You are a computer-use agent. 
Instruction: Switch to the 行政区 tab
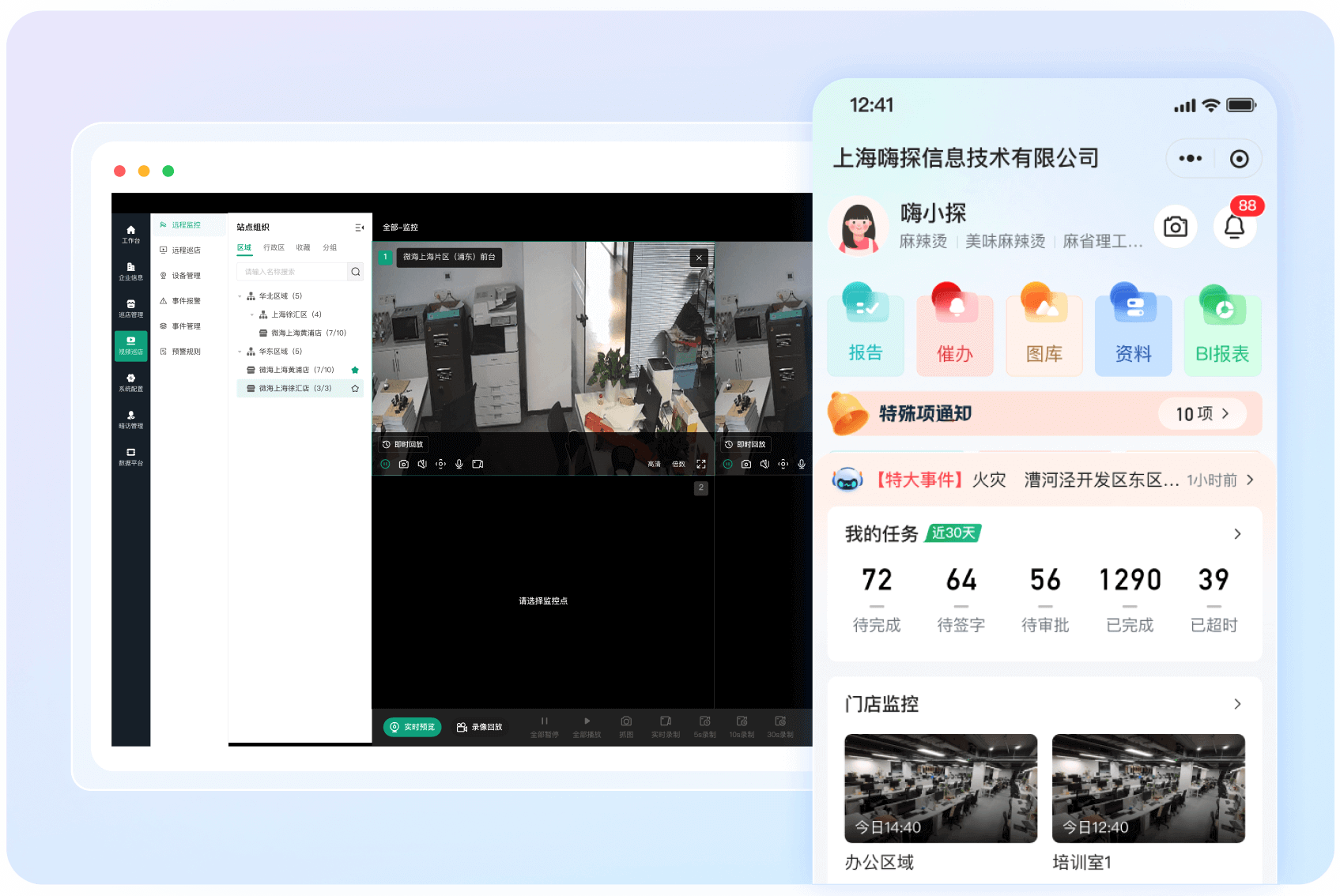click(274, 248)
